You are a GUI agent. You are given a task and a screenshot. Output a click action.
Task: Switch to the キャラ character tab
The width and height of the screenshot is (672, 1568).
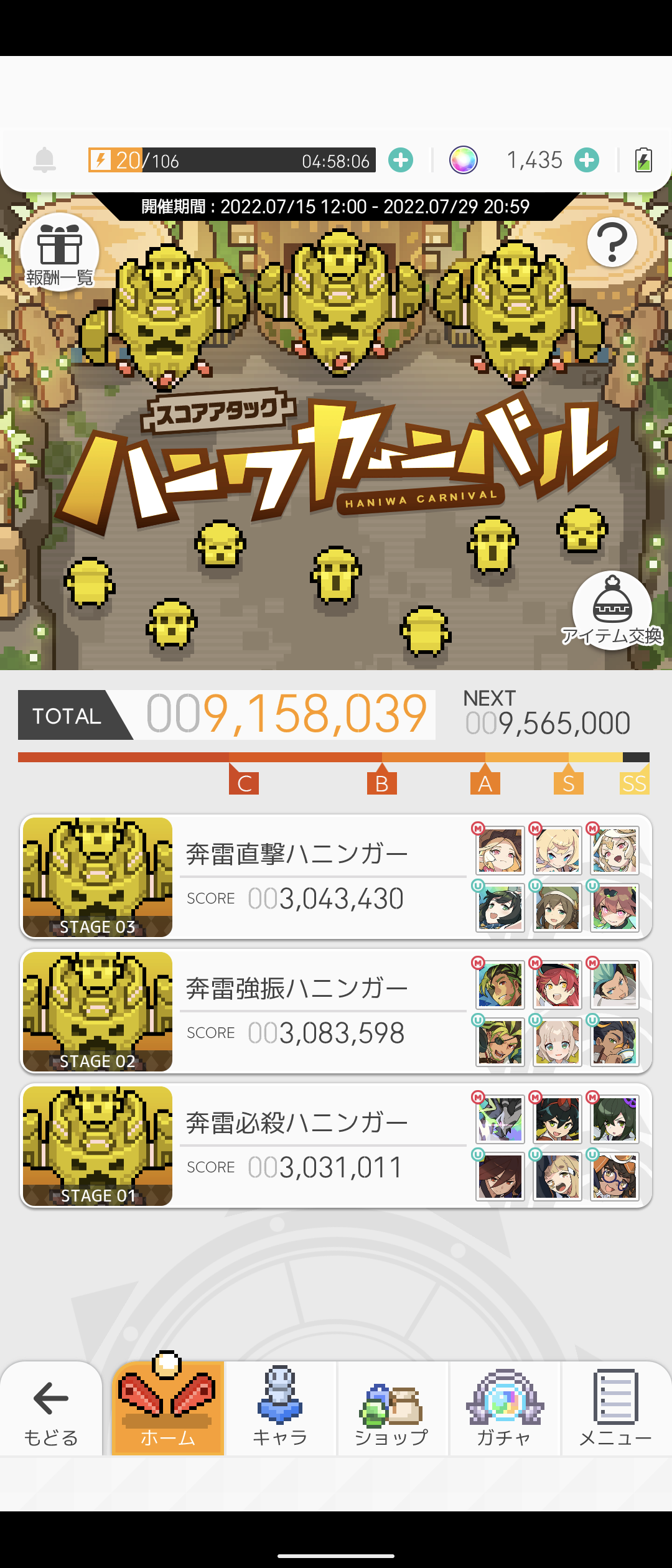pyautogui.click(x=280, y=1407)
